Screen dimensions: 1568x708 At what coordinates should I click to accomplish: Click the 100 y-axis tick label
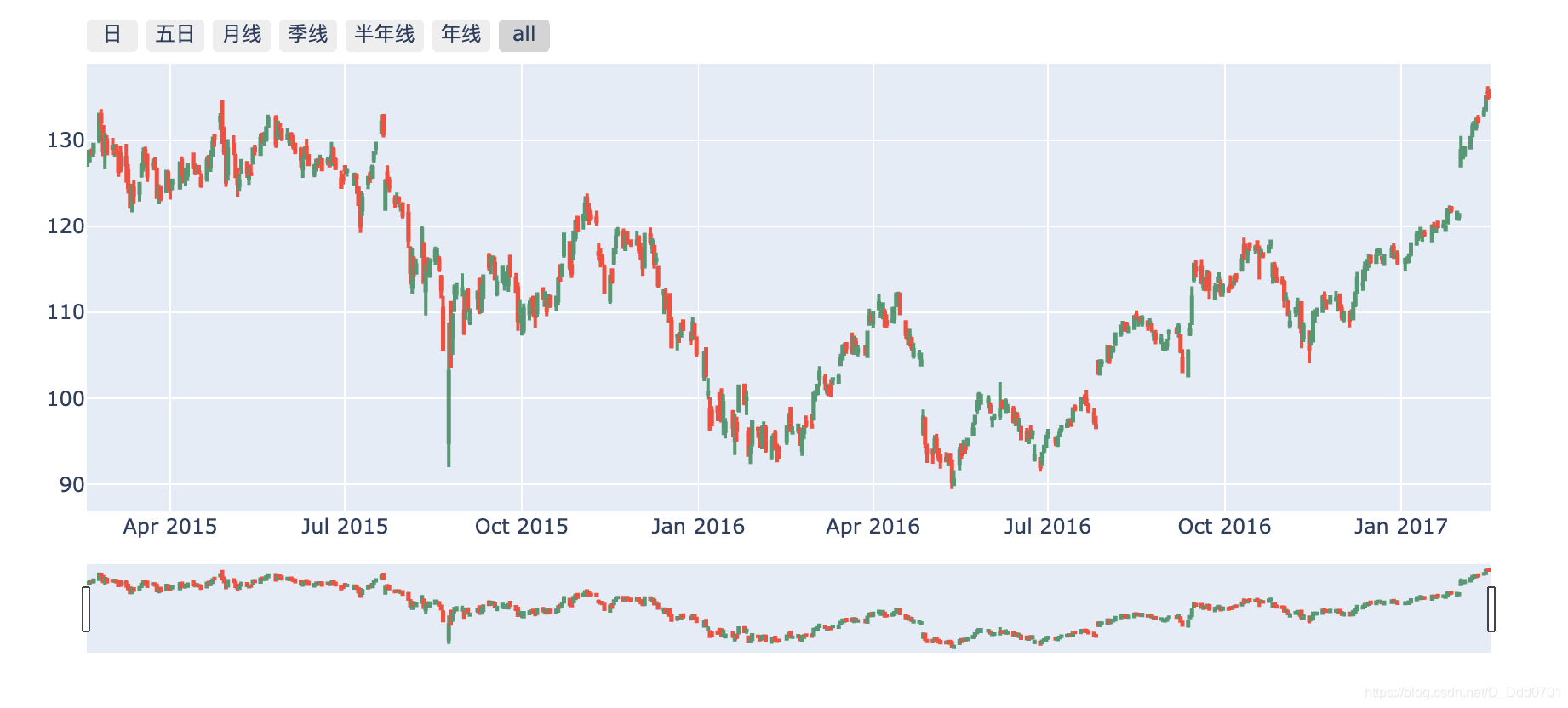(x=66, y=398)
